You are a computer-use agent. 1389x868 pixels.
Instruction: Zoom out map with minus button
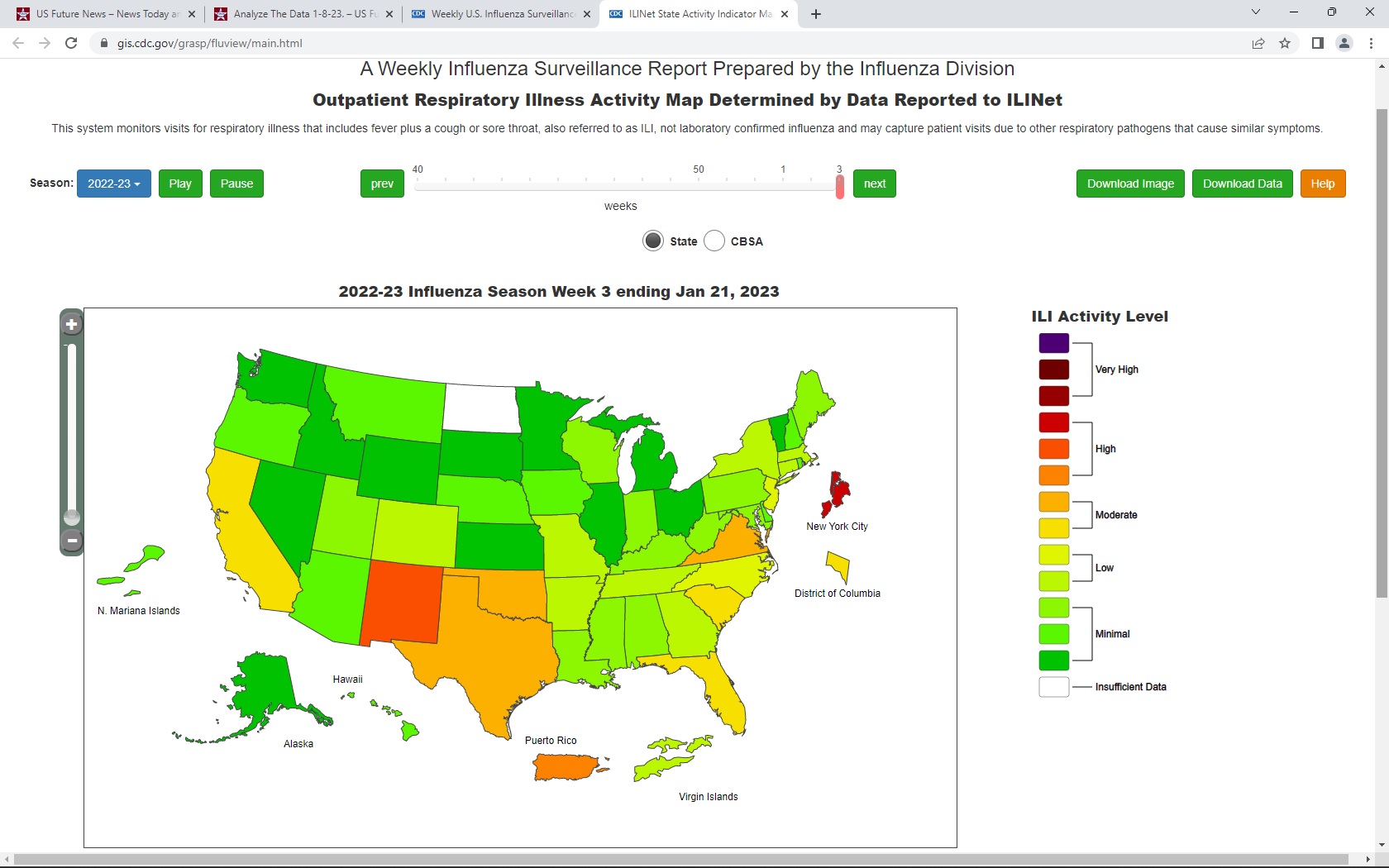(x=72, y=541)
